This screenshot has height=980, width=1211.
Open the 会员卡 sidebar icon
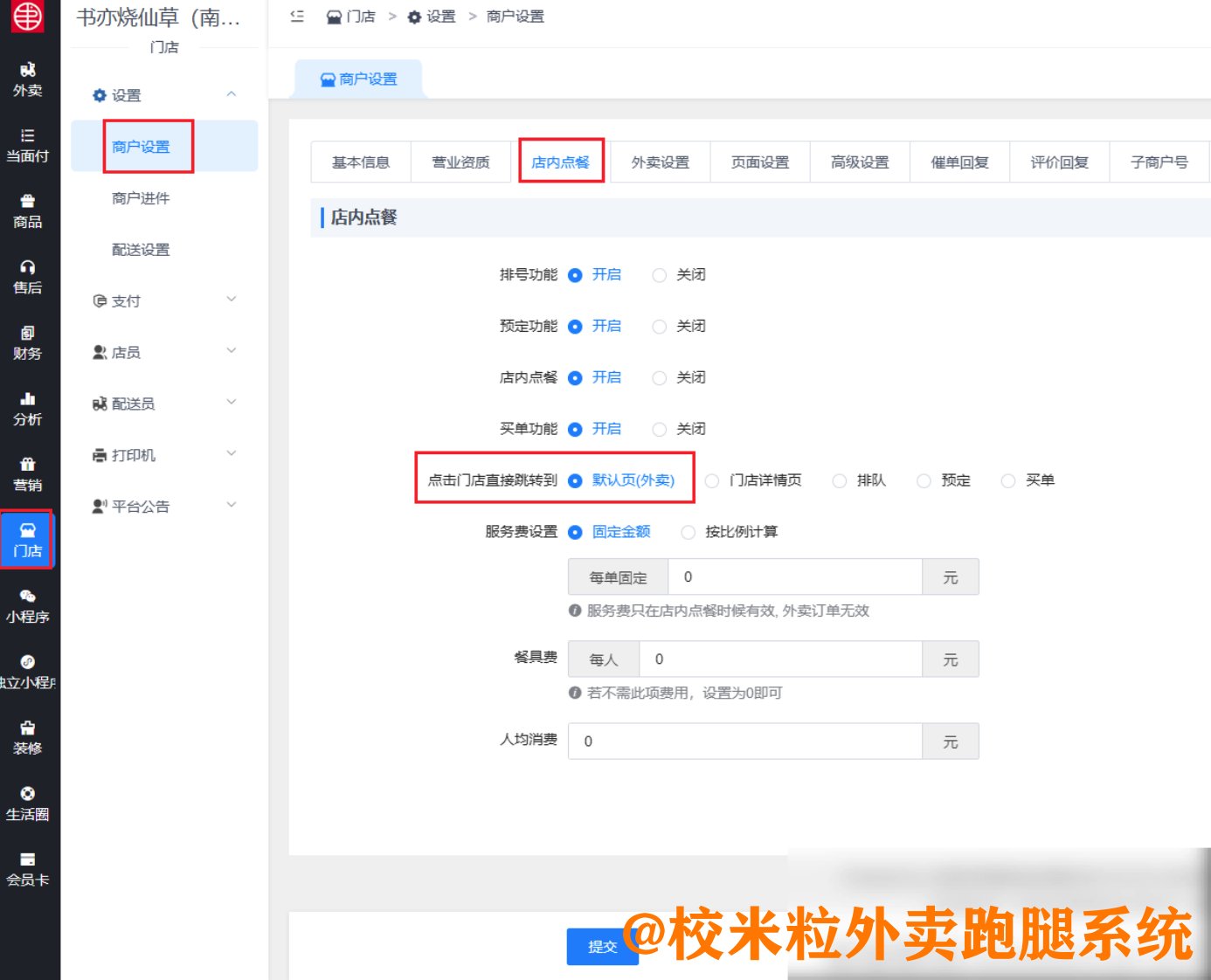(x=29, y=869)
